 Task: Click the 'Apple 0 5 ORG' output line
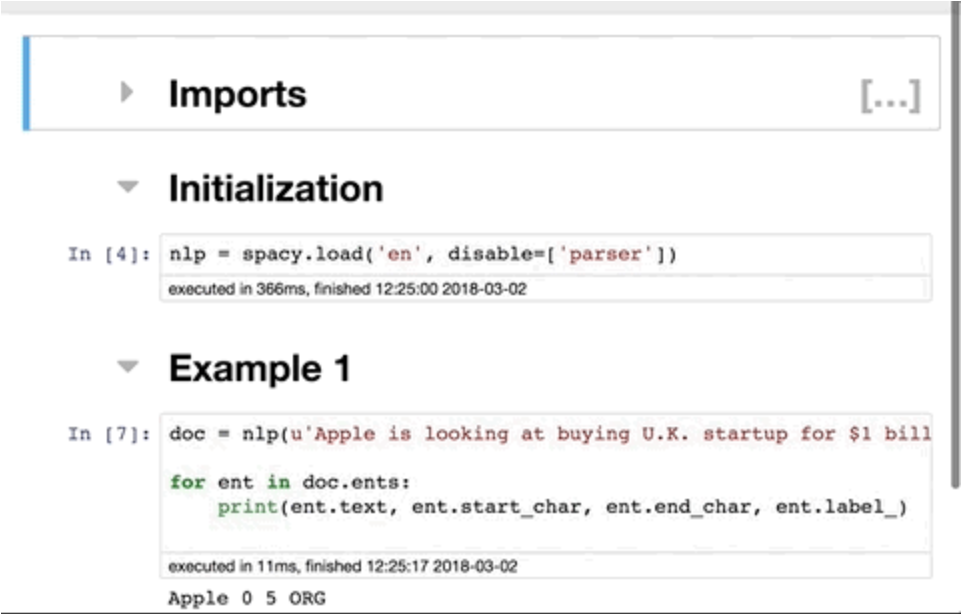pyautogui.click(x=247, y=598)
